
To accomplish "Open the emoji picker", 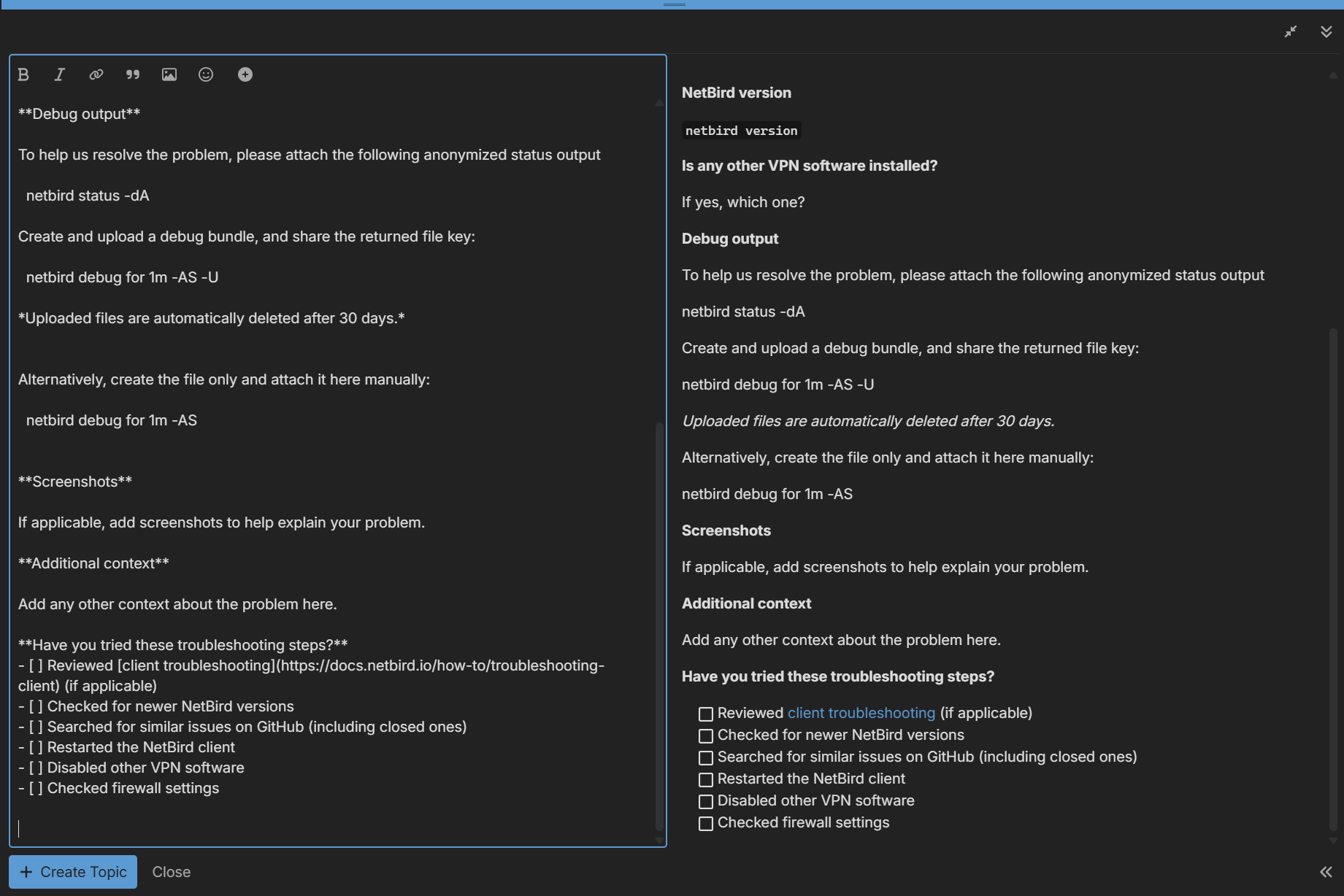I will coord(206,74).
